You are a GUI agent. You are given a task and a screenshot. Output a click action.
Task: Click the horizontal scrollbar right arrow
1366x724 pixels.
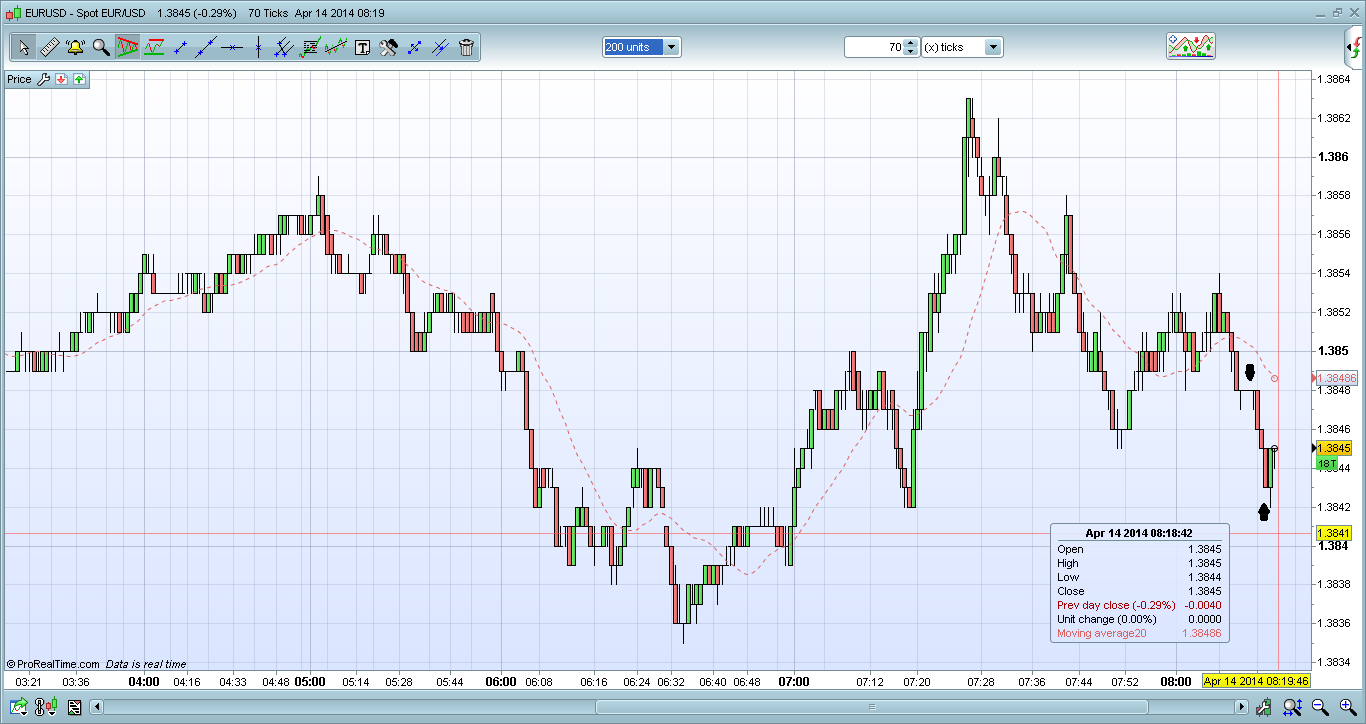1241,707
